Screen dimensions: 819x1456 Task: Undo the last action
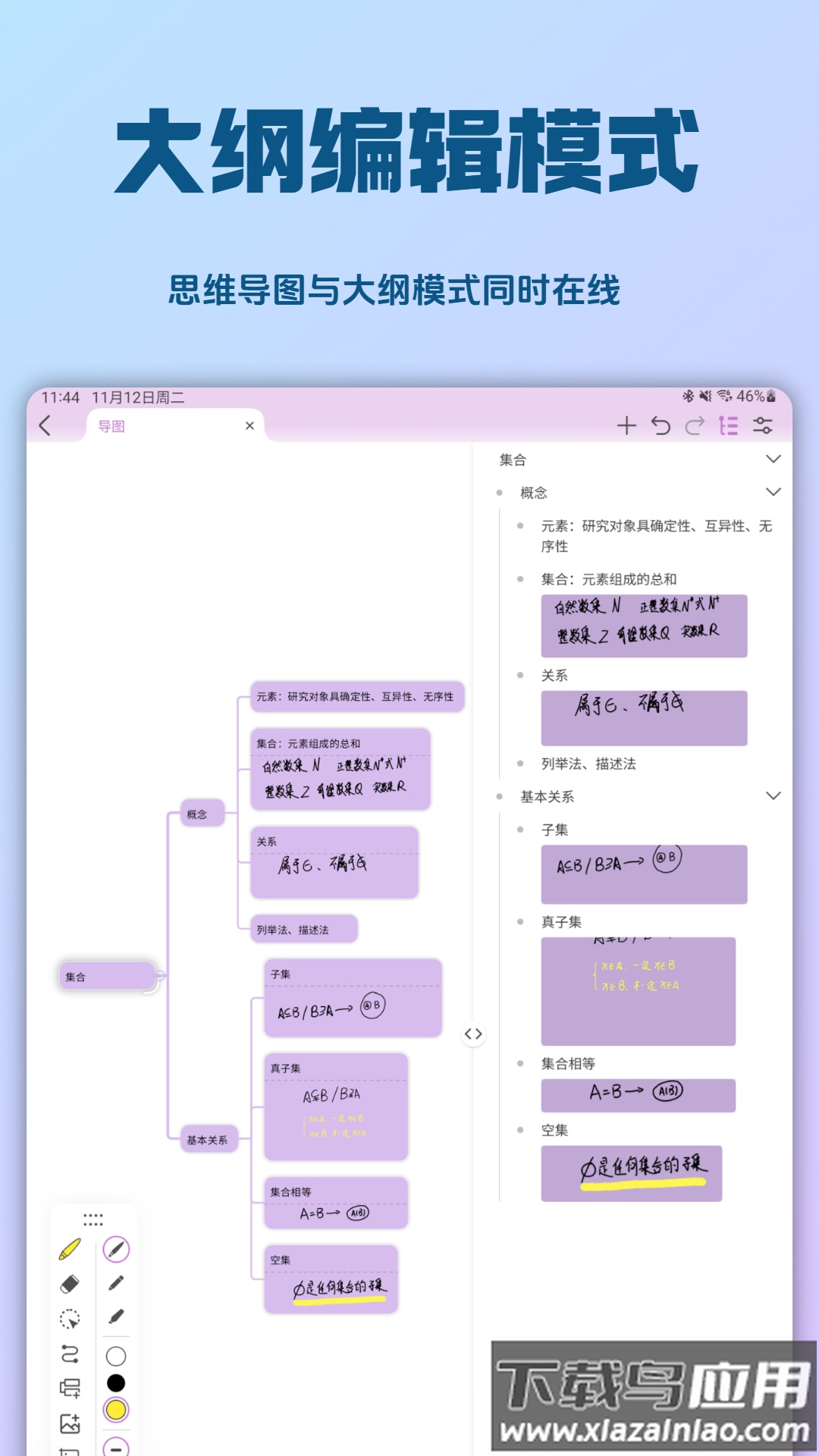[x=661, y=426]
